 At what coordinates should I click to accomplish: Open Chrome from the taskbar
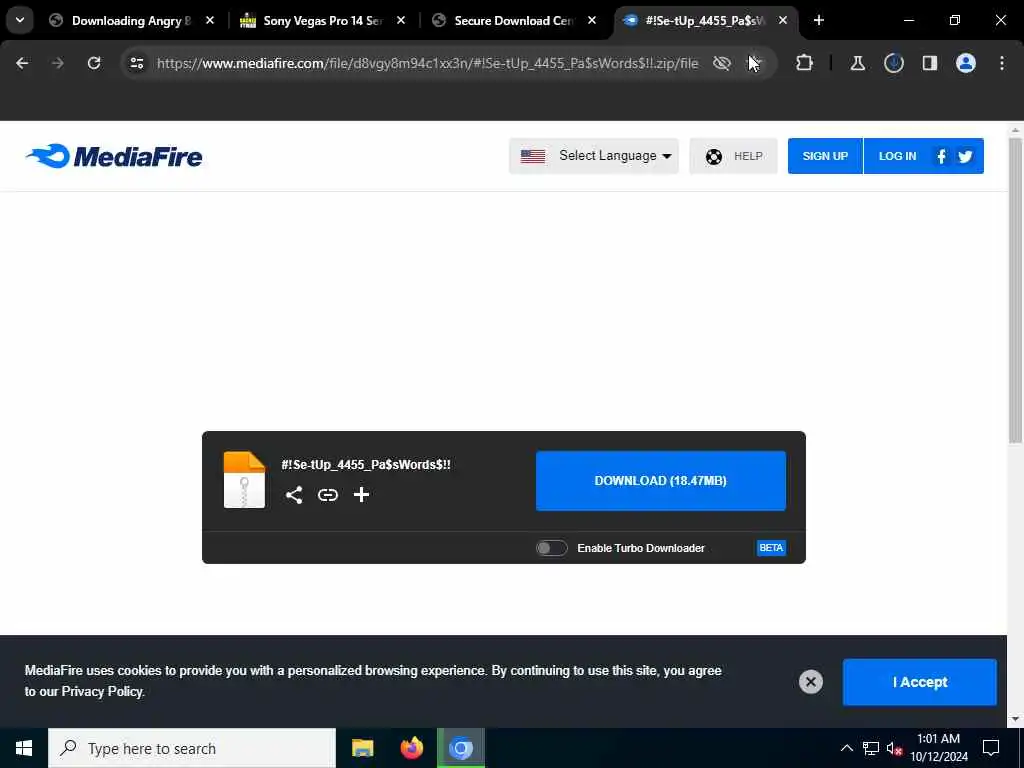[461, 748]
